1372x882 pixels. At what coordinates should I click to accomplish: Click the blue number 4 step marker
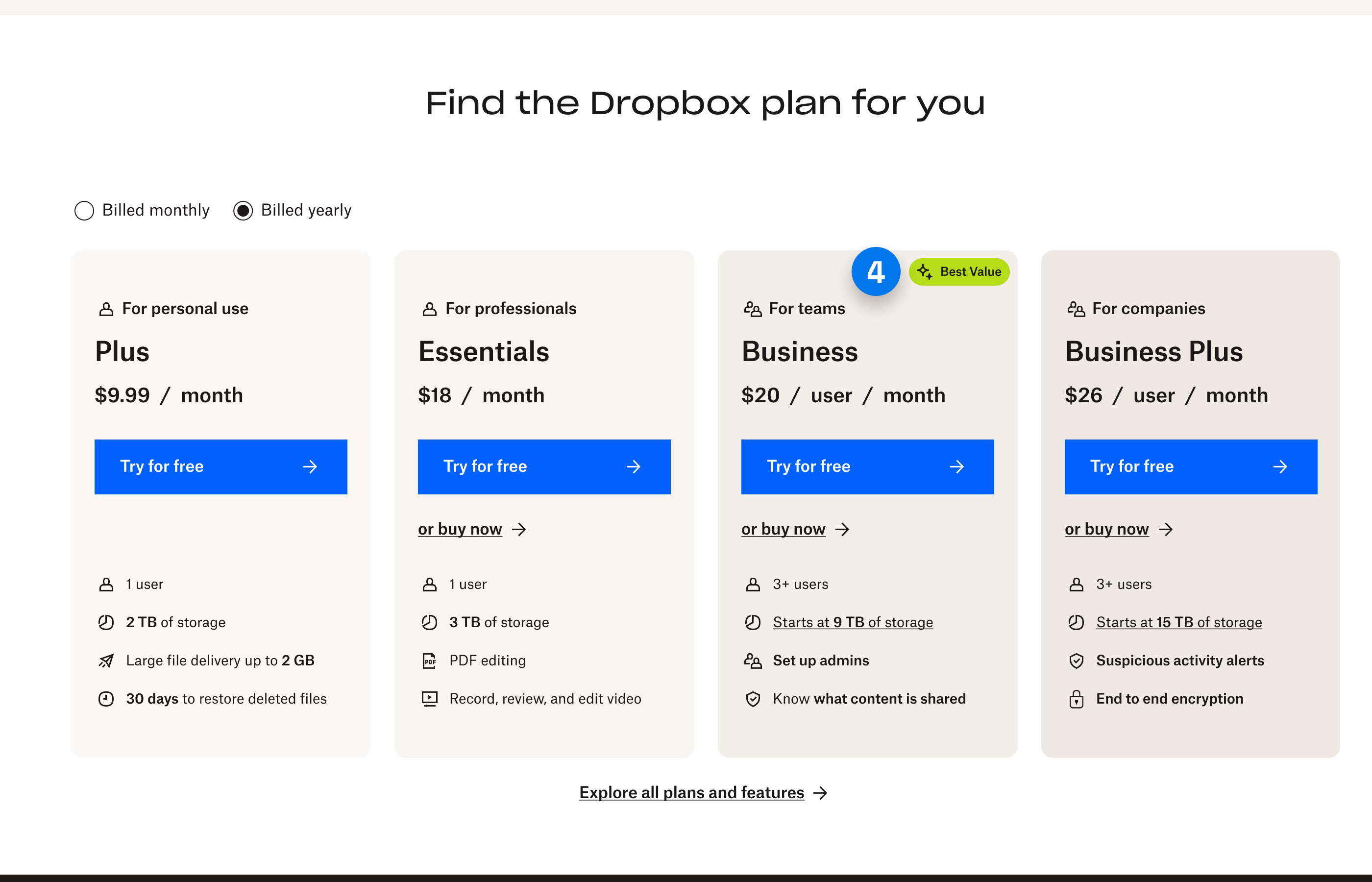coord(875,271)
